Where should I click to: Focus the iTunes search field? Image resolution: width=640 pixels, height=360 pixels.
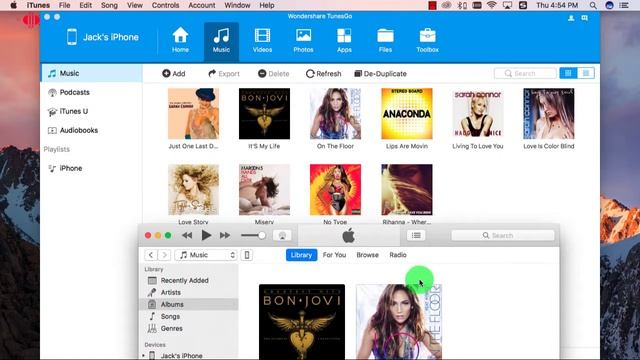pos(503,236)
